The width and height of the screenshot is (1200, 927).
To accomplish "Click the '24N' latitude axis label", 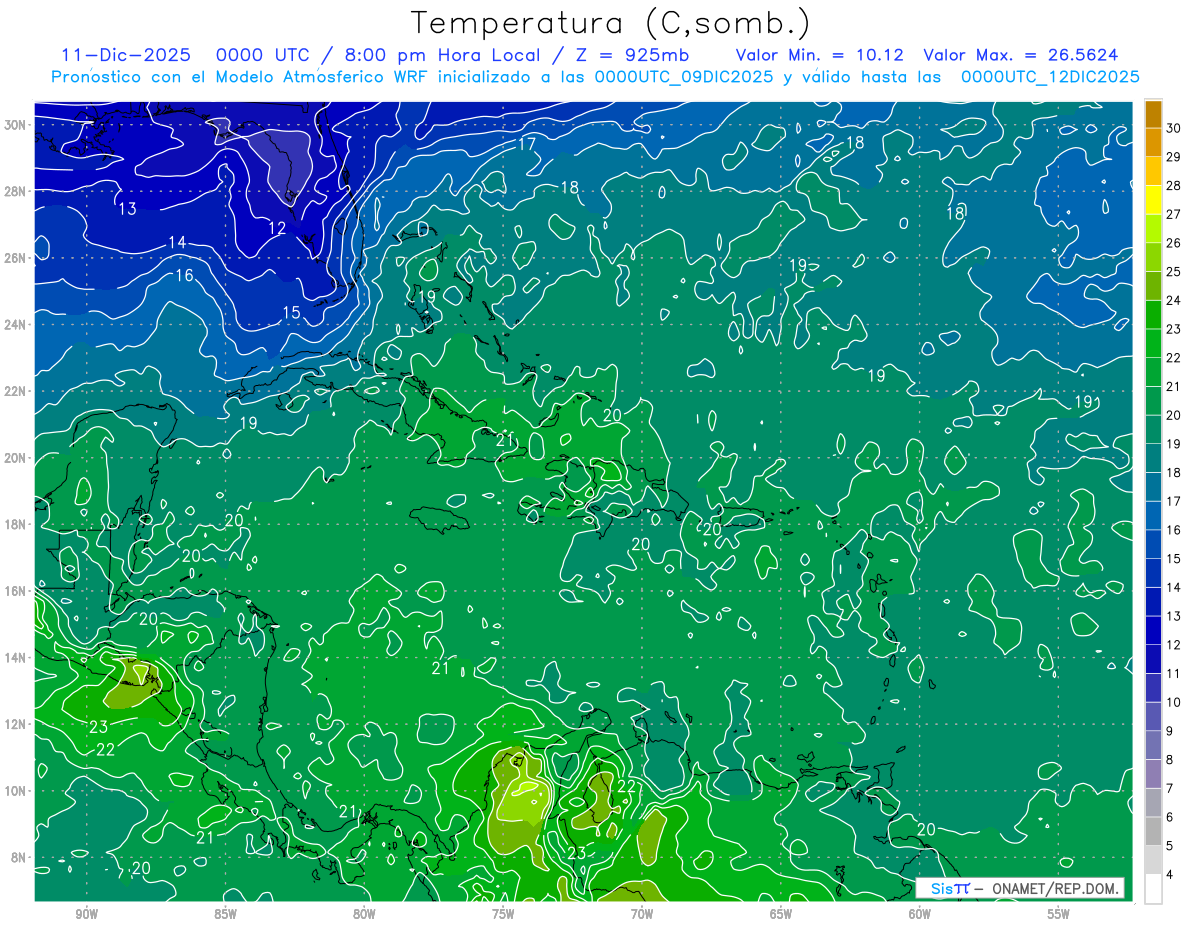I will [15, 325].
